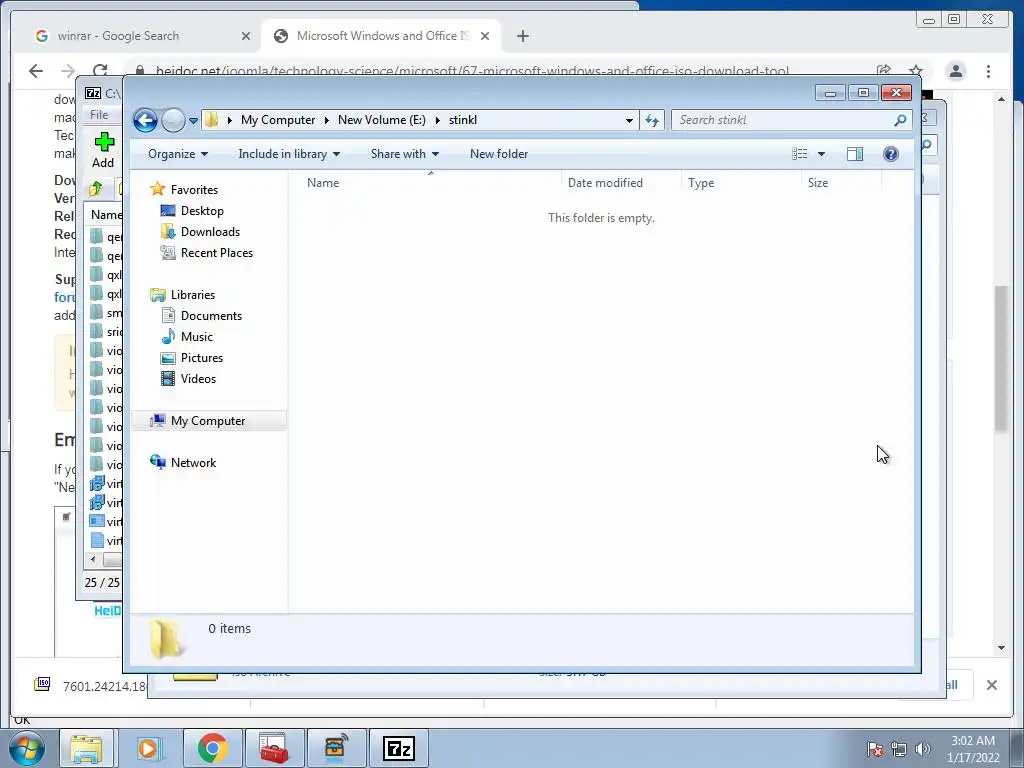Open Documents library
The width and height of the screenshot is (1024, 768).
point(211,315)
